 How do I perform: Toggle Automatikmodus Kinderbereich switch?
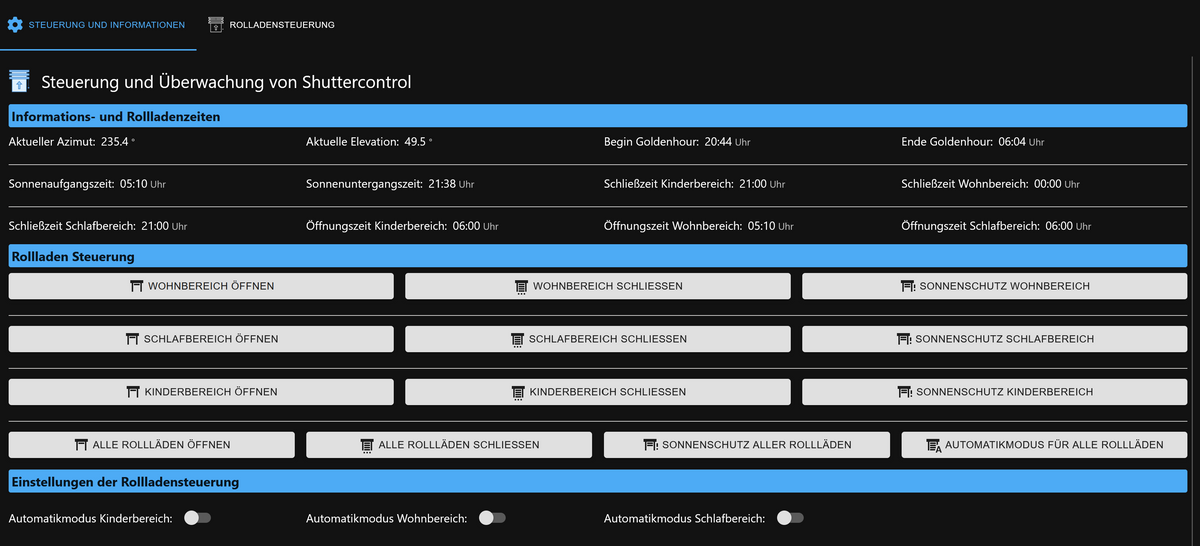tap(197, 518)
